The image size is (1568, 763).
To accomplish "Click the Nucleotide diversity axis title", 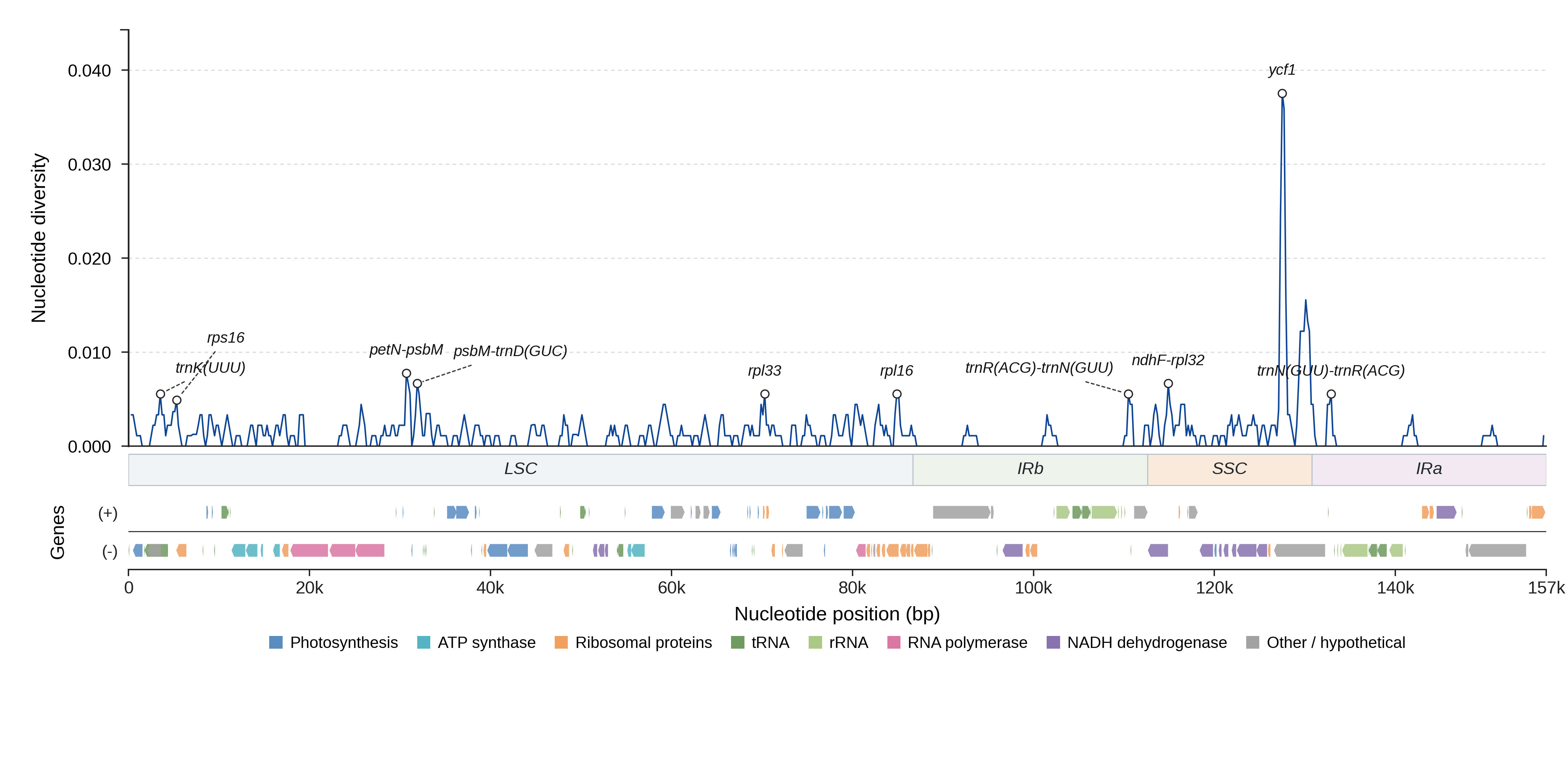I will coord(38,238).
